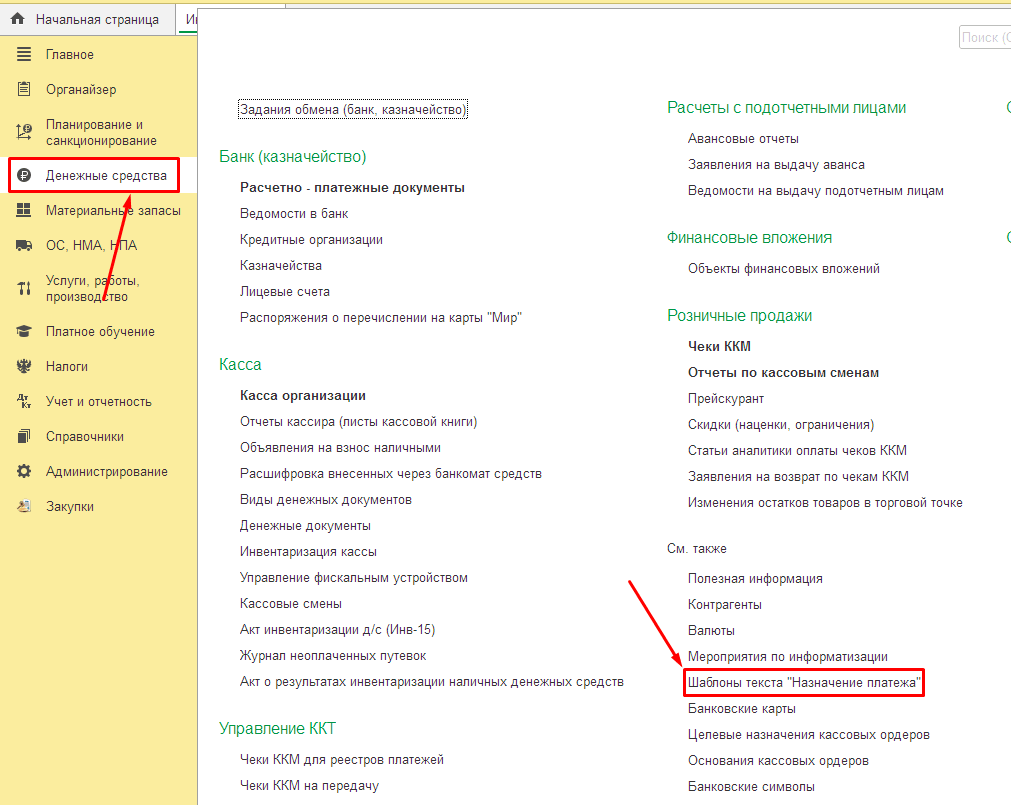Image resolution: width=1011 pixels, height=805 pixels.
Task: Click the gear icon for Администрирование
Action: pyautogui.click(x=24, y=471)
